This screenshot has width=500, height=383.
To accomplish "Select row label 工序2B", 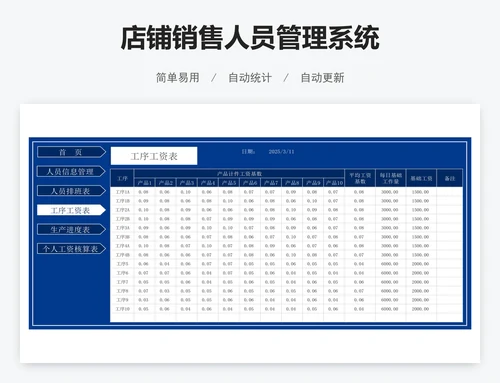I will 122,219.
